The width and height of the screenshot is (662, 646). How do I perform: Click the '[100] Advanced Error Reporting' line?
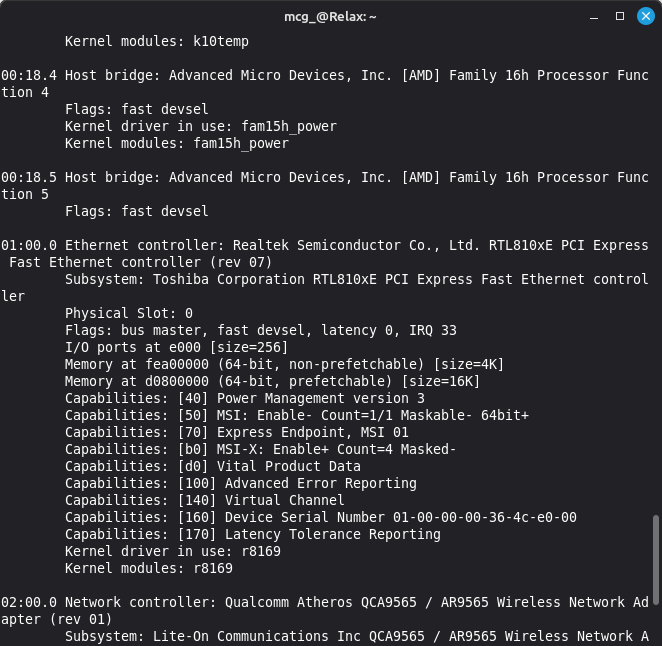pyautogui.click(x=241, y=483)
